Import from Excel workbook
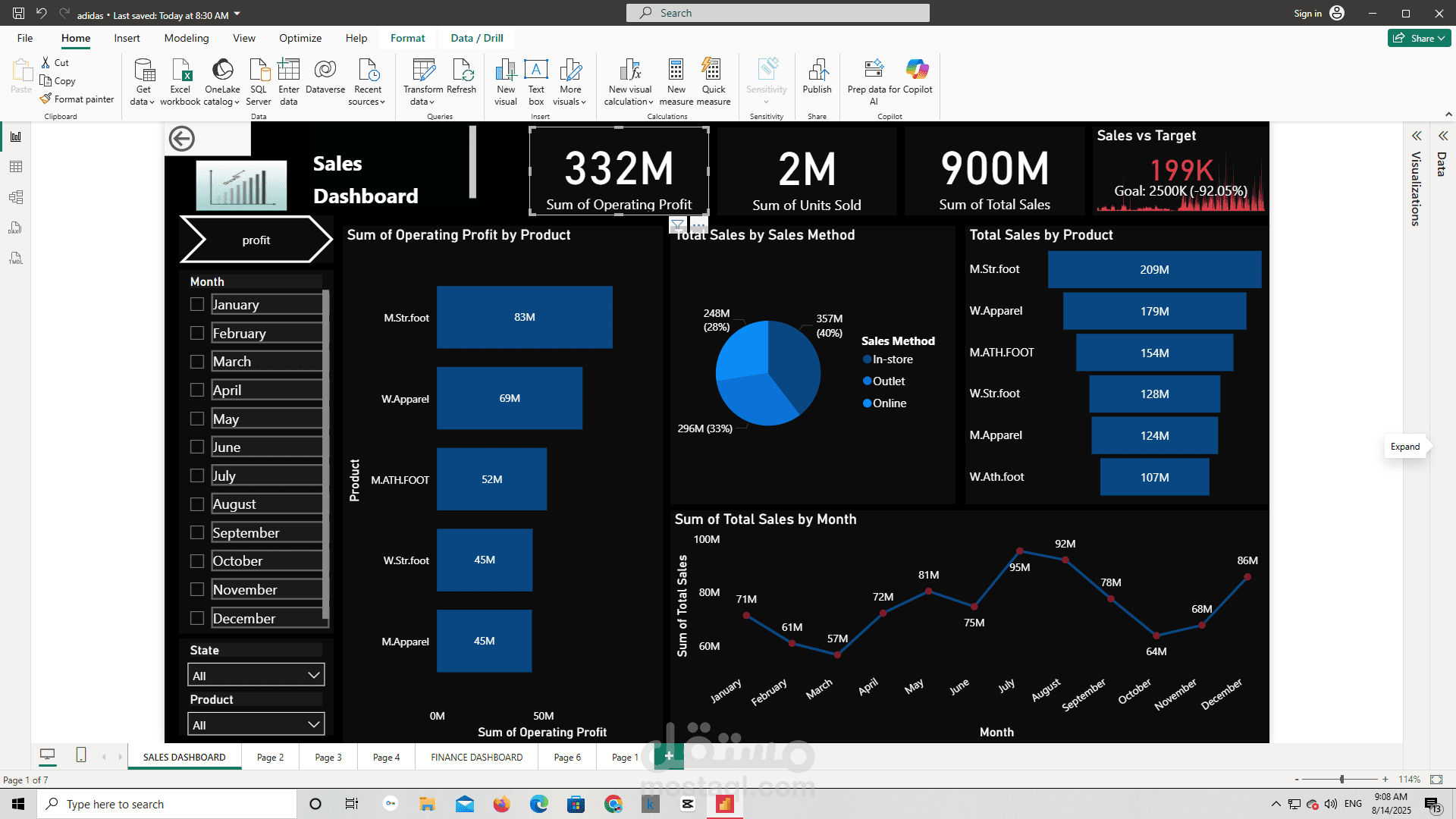 click(180, 82)
